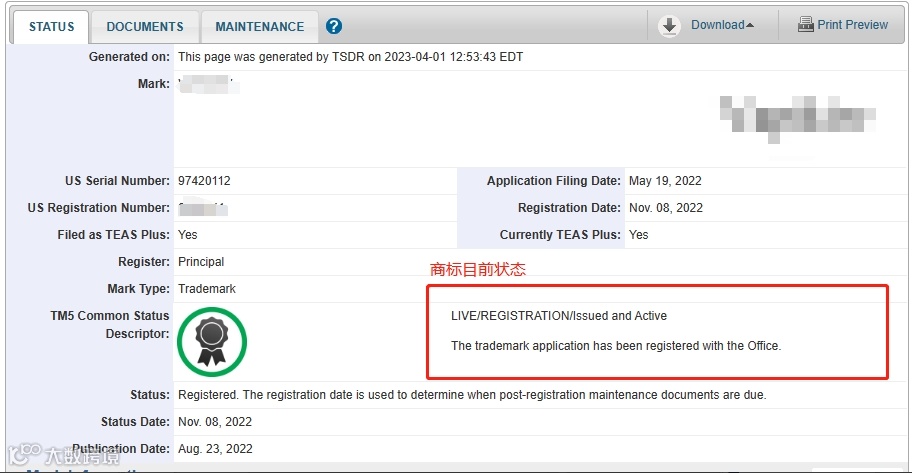
Task: Select the filing date May 19, 2022
Action: [665, 181]
